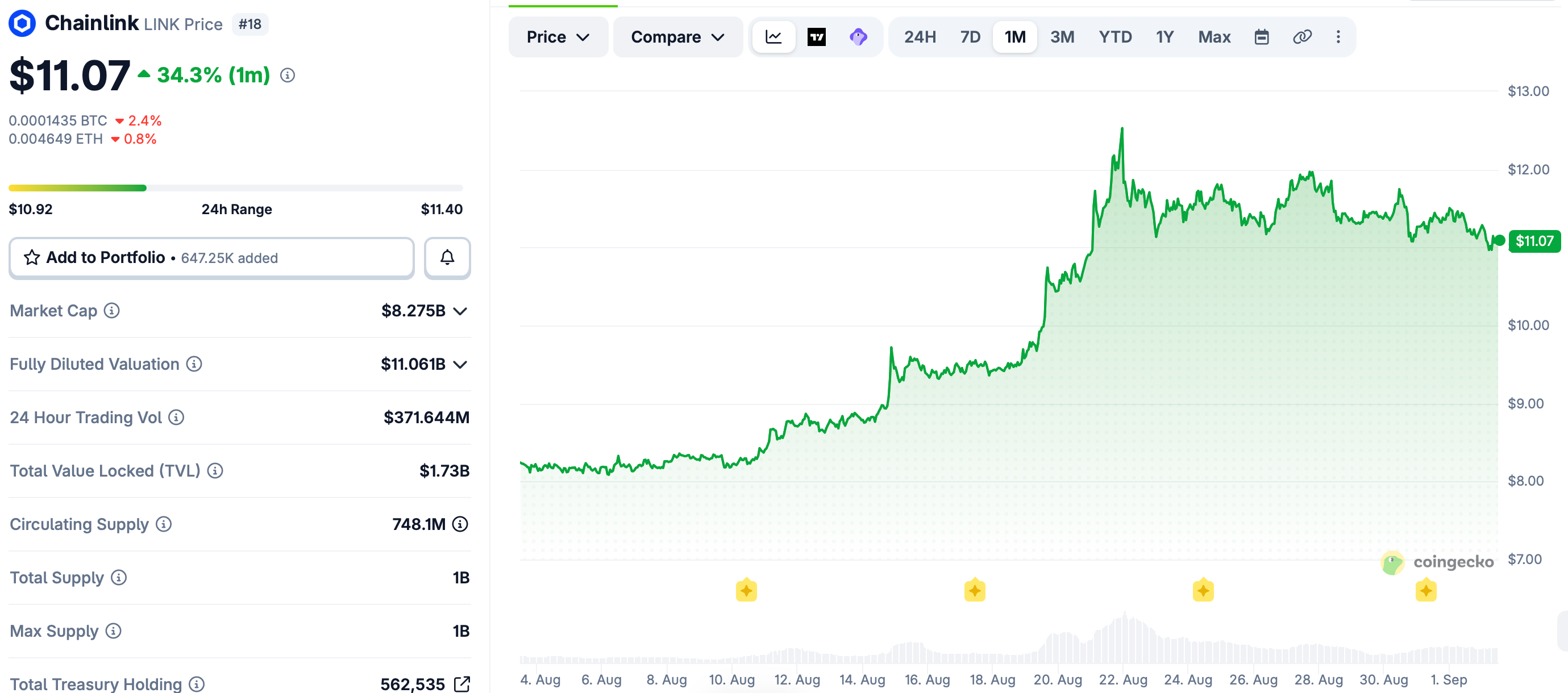The image size is (1568, 693).
Task: Click the 0.004649 ETH value
Action: 55,139
